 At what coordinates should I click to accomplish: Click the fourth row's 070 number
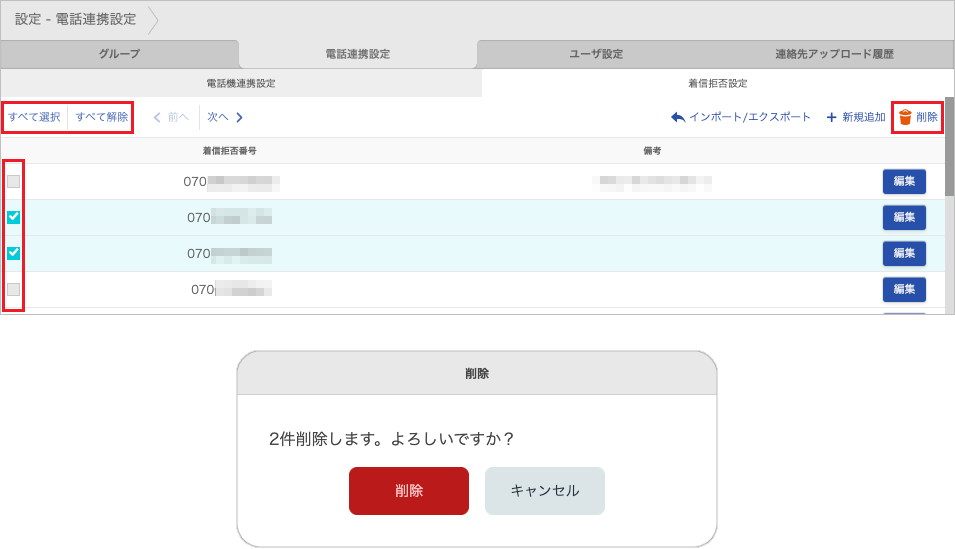click(231, 289)
